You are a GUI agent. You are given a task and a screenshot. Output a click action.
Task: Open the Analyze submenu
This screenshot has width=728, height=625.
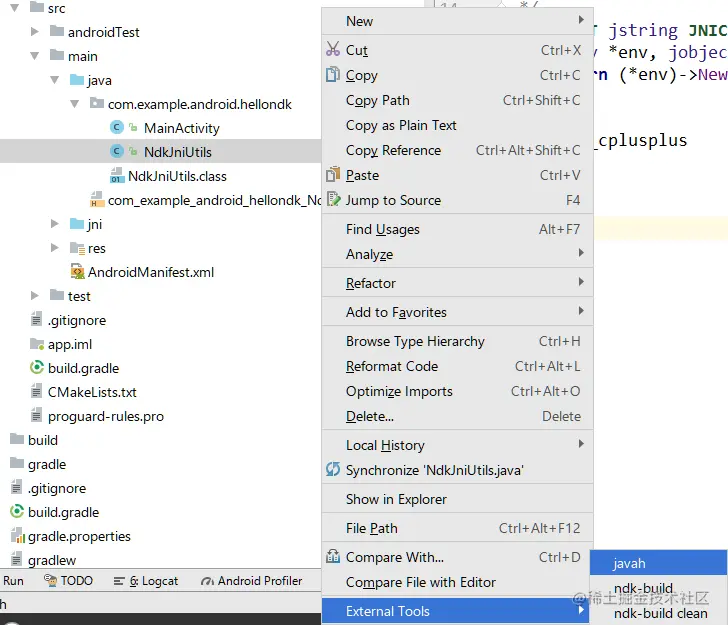[457, 254]
